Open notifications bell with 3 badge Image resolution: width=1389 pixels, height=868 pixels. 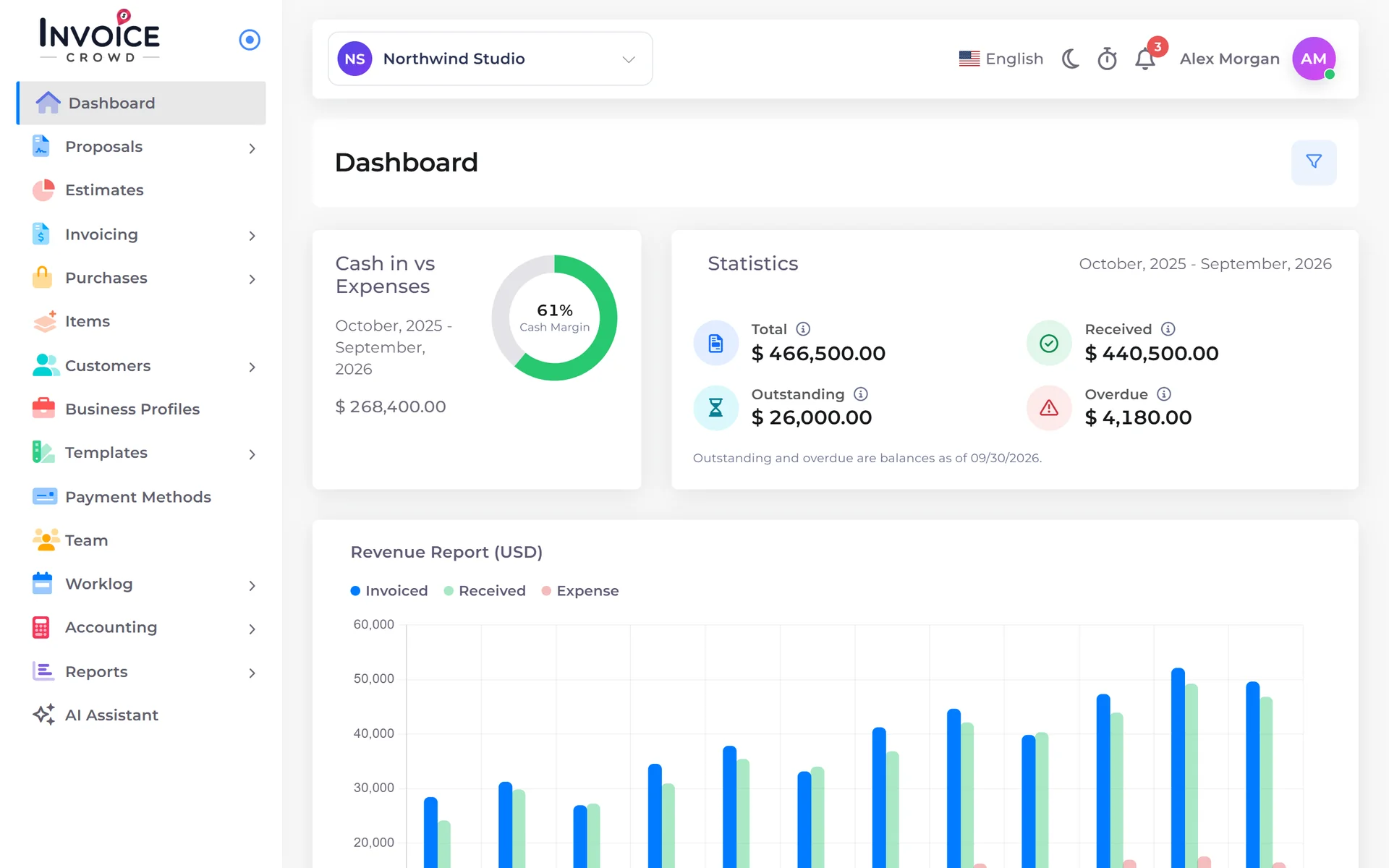tap(1145, 59)
